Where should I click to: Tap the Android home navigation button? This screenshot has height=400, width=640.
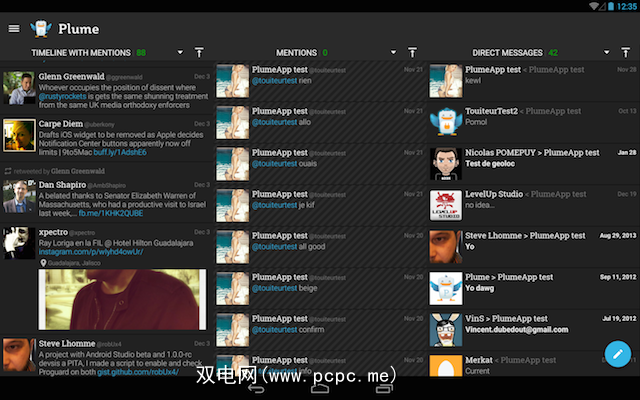tap(320, 388)
